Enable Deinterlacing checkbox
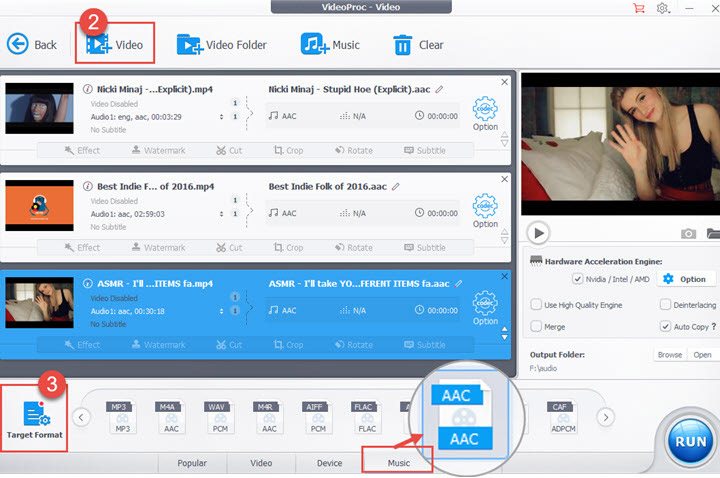720x478 pixels. point(665,304)
